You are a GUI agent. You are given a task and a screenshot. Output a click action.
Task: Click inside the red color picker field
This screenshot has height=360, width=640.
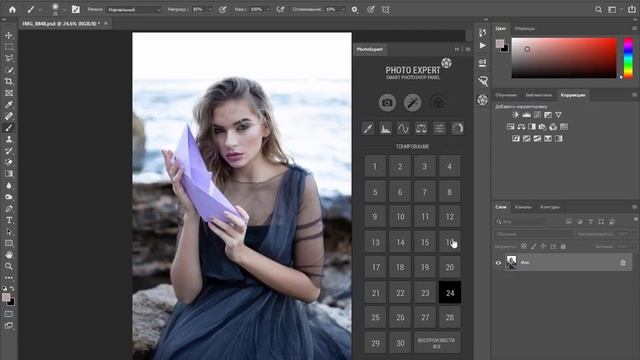click(564, 58)
